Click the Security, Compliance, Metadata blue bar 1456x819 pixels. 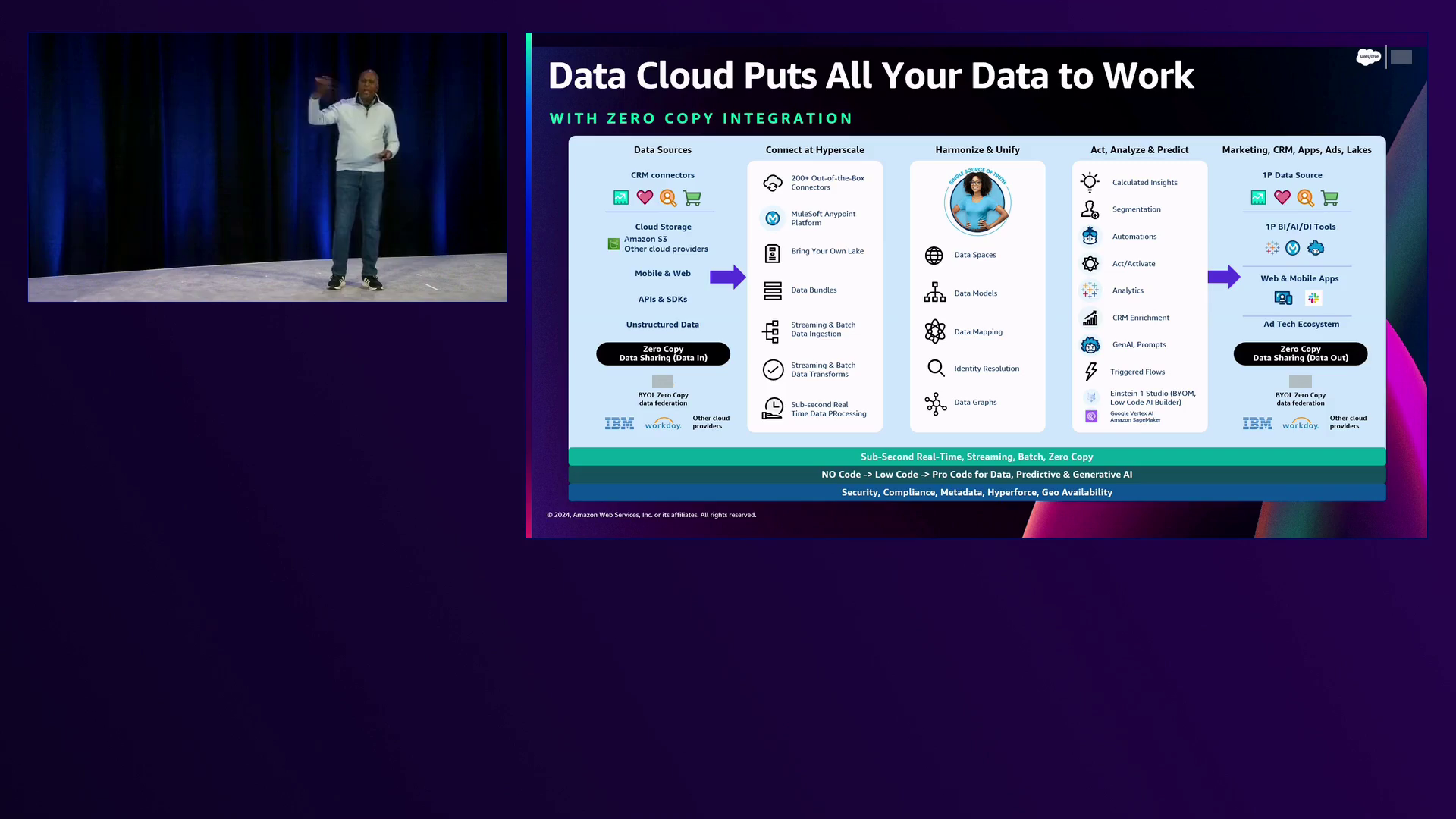[x=977, y=492]
